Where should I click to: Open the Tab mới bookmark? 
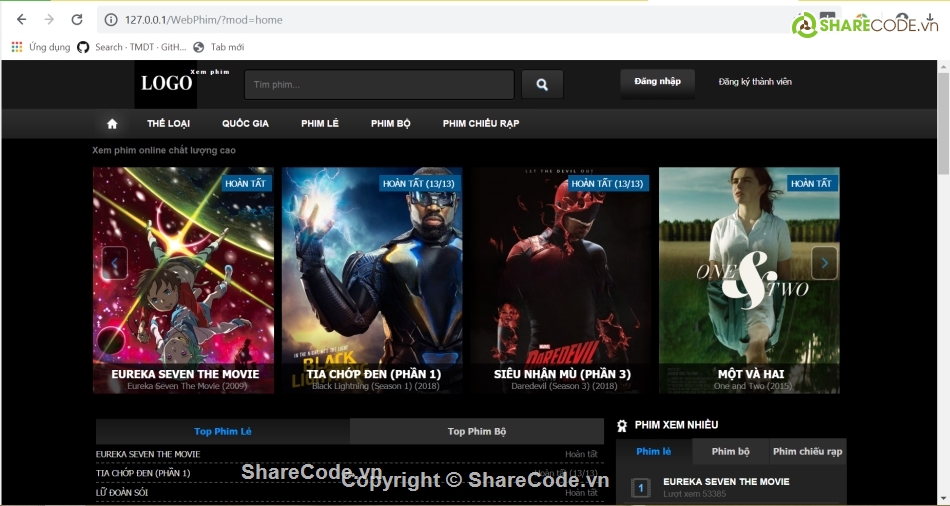pos(219,47)
